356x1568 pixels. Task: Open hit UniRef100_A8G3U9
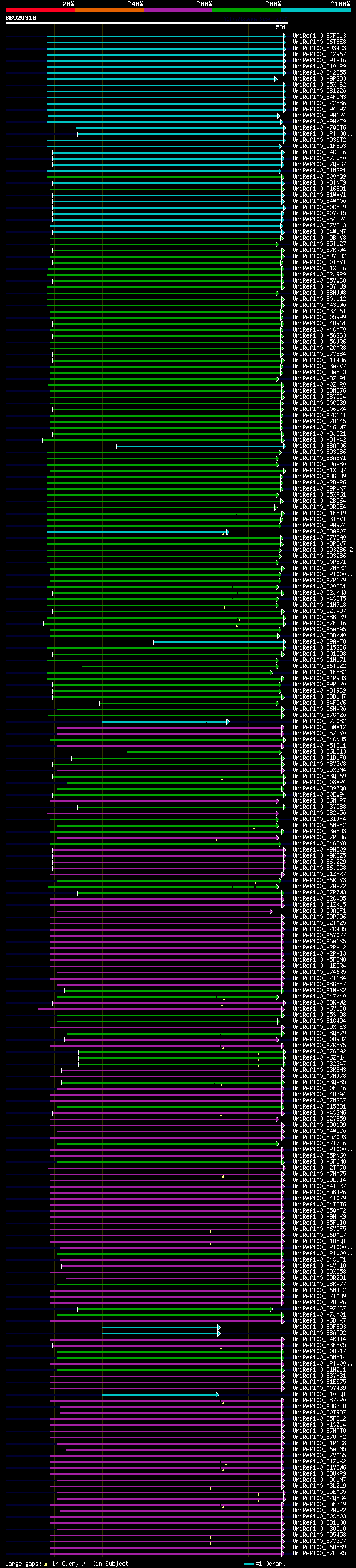click(319, 476)
